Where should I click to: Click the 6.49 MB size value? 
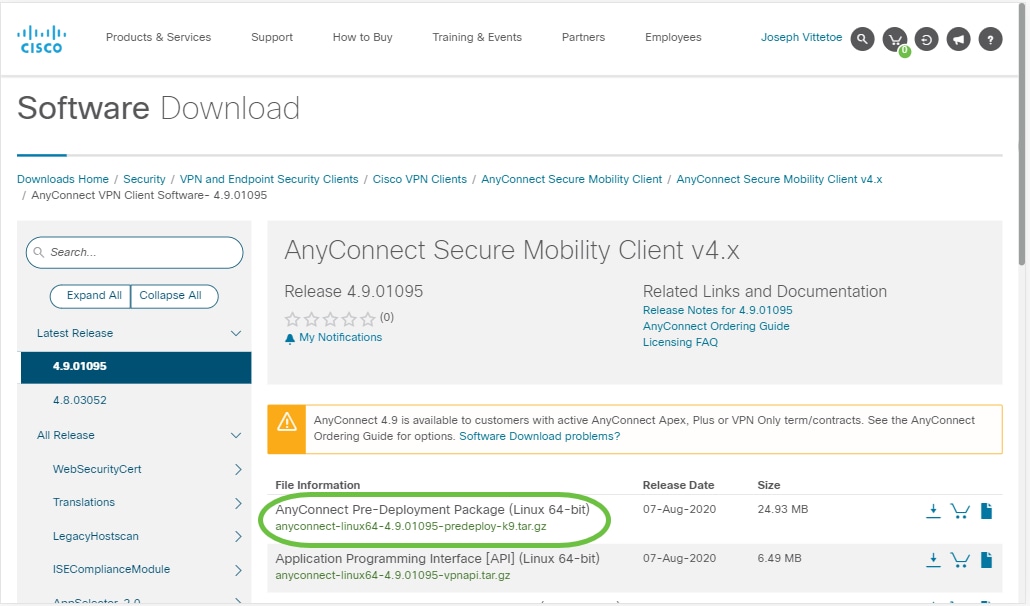coord(779,559)
